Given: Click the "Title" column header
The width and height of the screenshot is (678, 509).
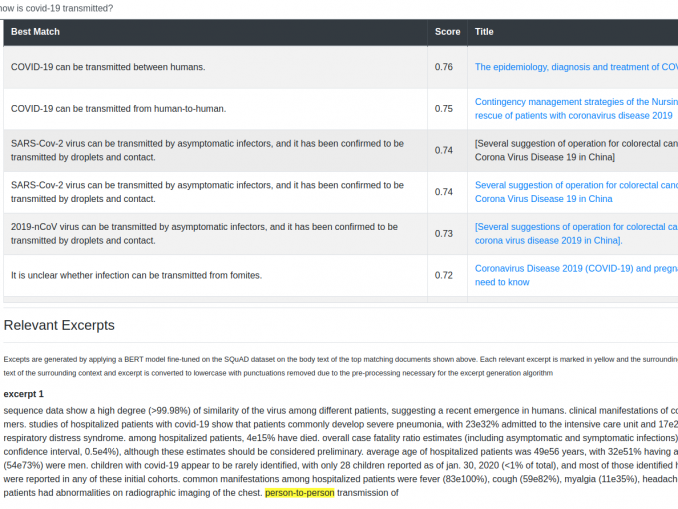Looking at the screenshot, I should [484, 32].
